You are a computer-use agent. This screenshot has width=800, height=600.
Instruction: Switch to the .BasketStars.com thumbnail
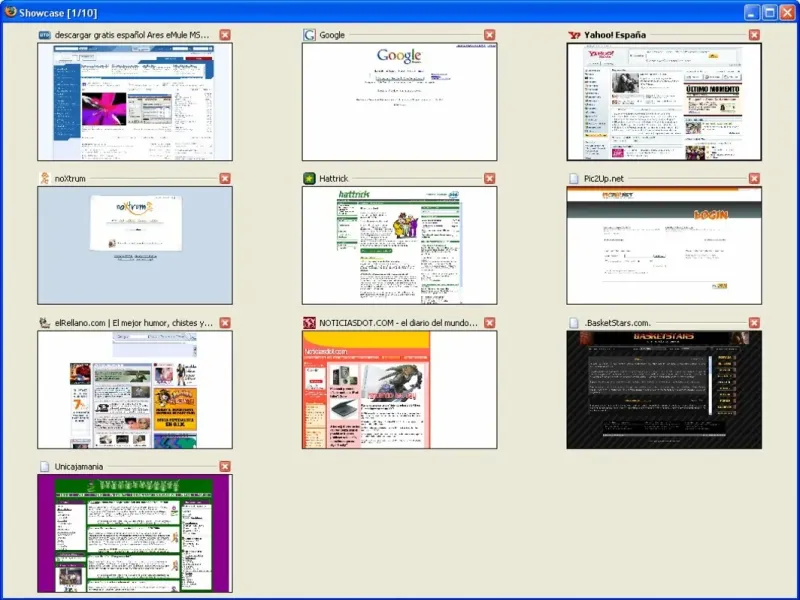tap(664, 389)
